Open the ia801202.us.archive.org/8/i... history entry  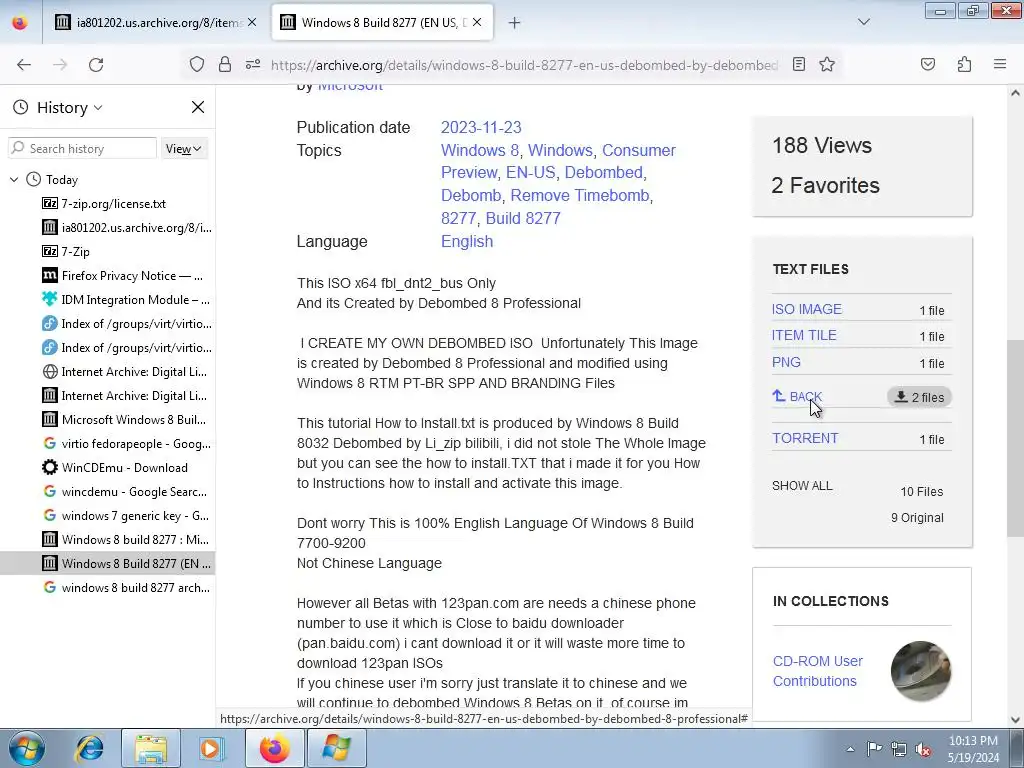[x=127, y=228]
